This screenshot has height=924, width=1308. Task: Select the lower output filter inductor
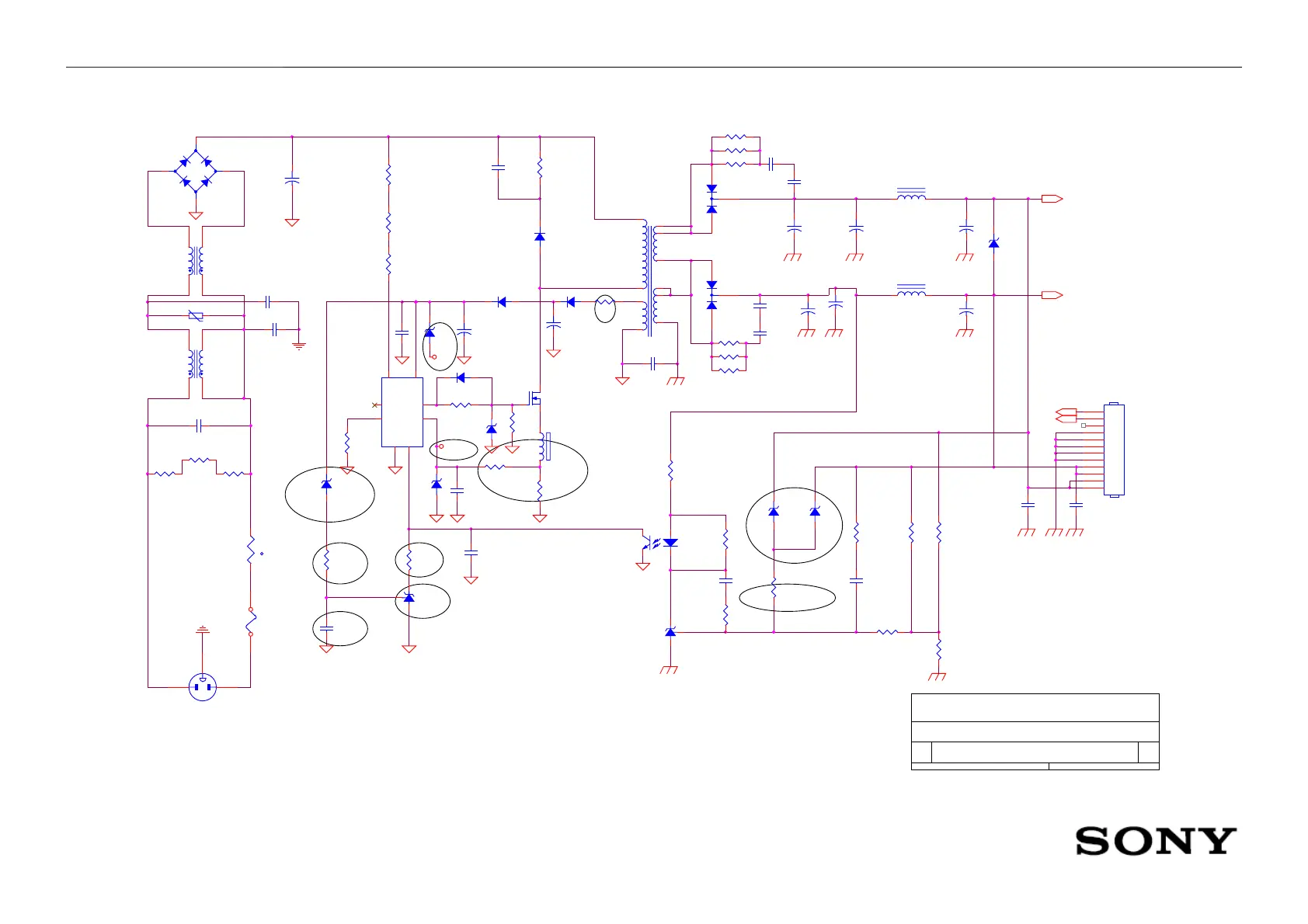point(911,290)
